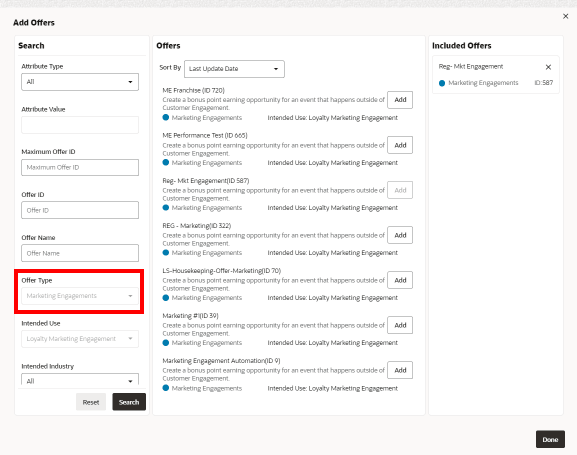Click blue dot icon beside ME Performance Test type

coord(166,162)
